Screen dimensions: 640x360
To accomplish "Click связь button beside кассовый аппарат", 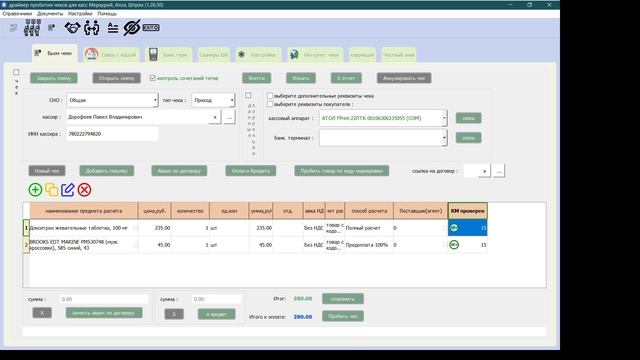I will click(x=469, y=118).
